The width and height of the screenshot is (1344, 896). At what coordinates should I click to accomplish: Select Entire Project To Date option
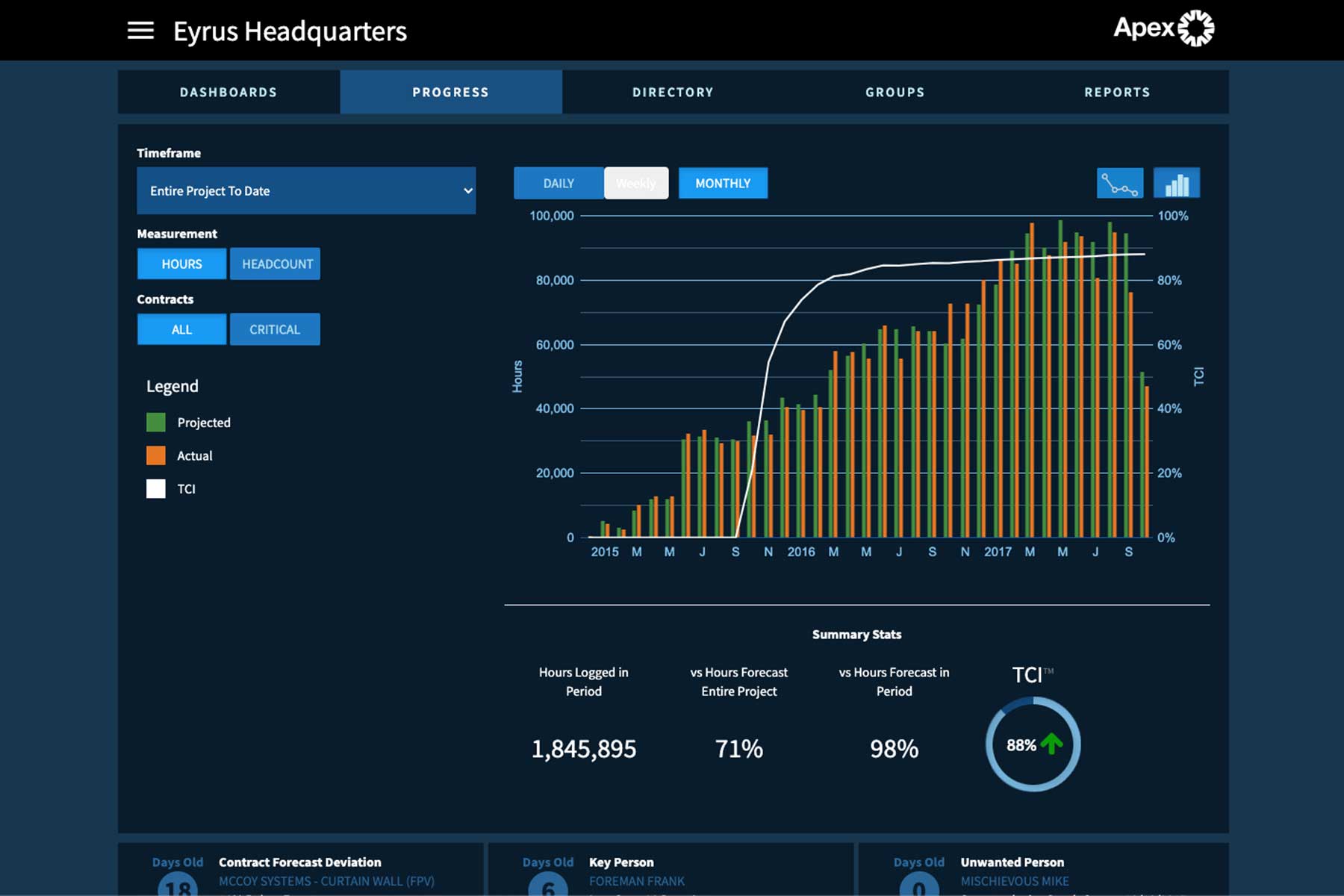tap(210, 191)
